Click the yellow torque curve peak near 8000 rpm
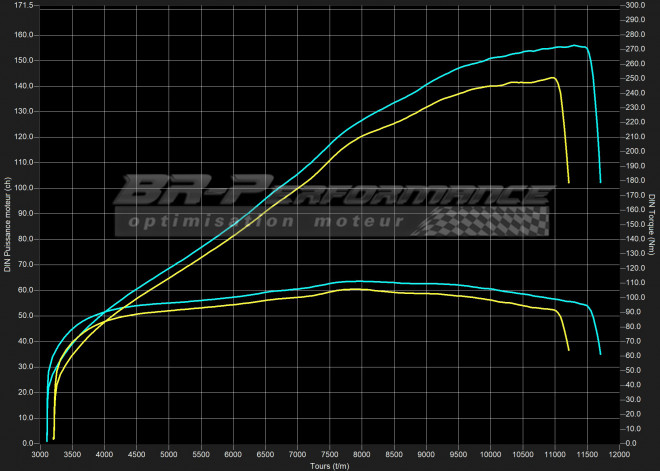This screenshot has height=471, width=660. [354, 289]
